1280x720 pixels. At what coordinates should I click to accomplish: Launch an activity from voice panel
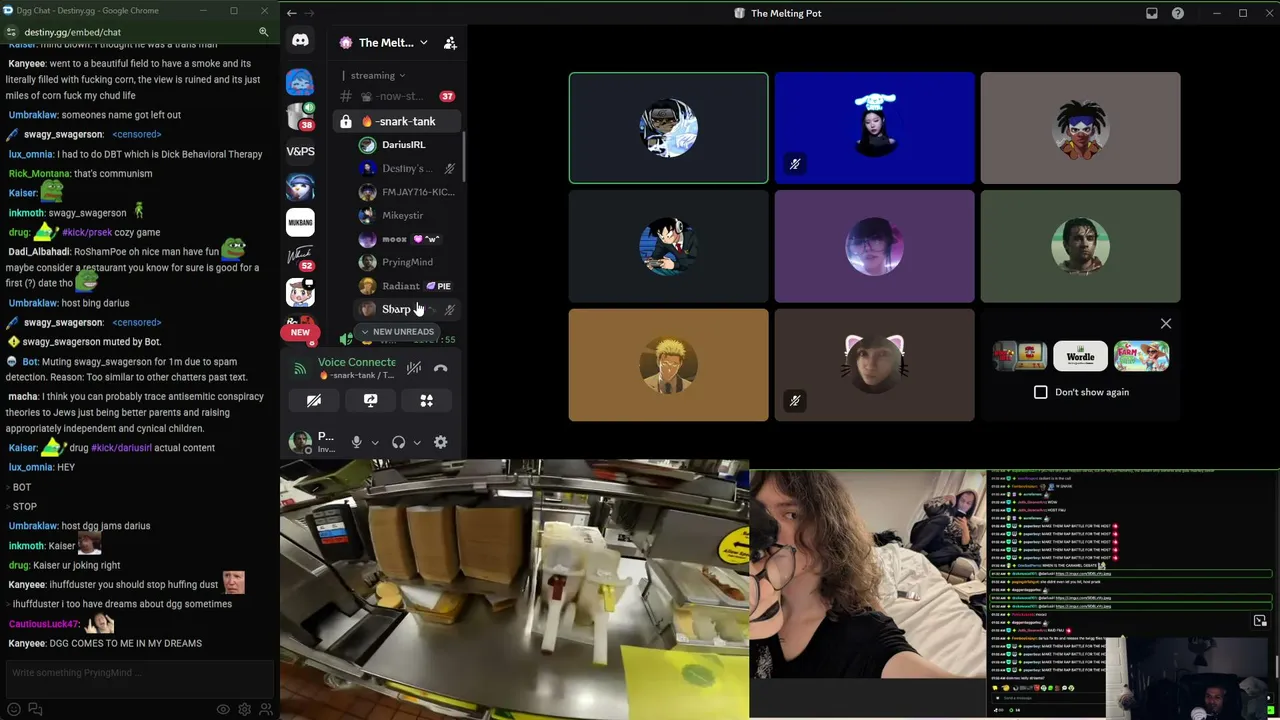pos(426,400)
